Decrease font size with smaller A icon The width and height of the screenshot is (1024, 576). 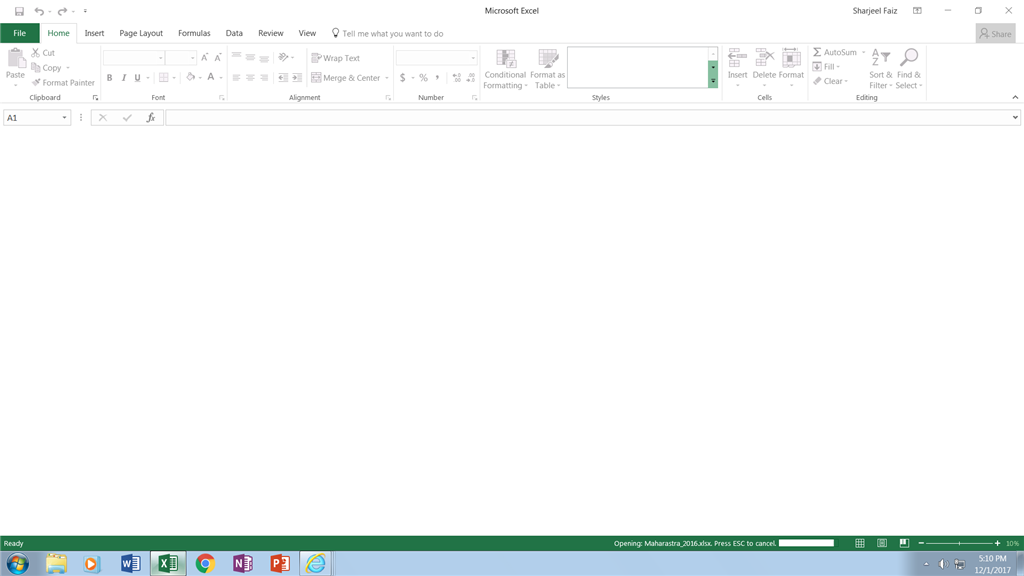point(218,57)
